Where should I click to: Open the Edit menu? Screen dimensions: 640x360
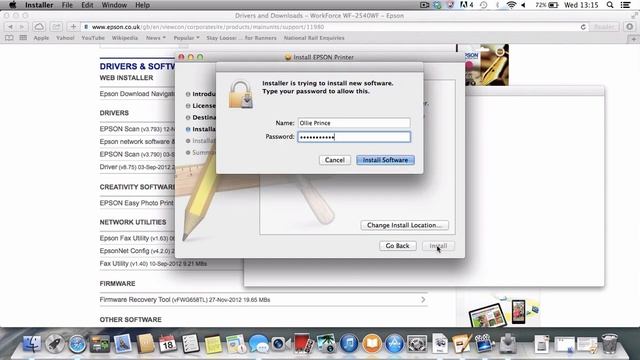[x=87, y=5]
